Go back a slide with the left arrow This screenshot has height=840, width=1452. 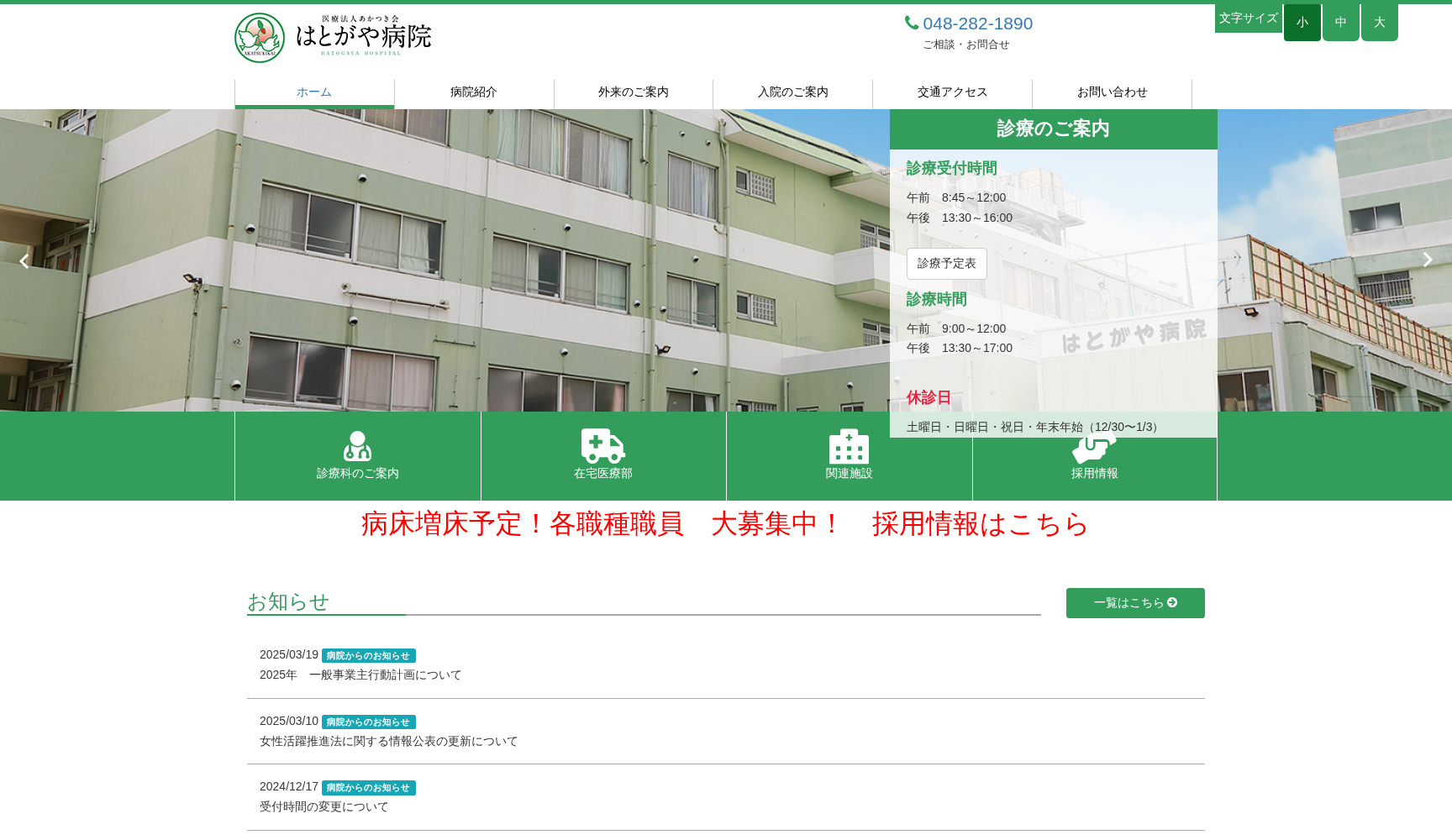pyautogui.click(x=24, y=261)
